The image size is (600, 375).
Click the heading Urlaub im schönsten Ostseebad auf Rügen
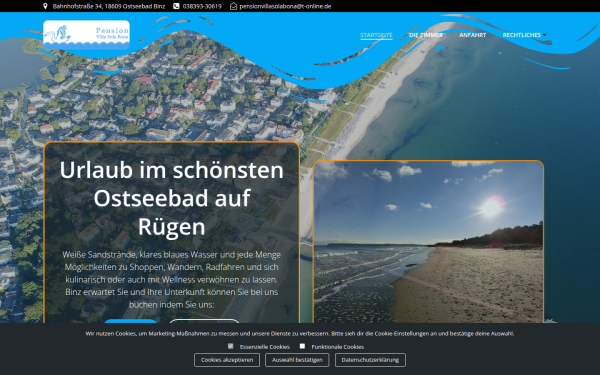pos(171,198)
